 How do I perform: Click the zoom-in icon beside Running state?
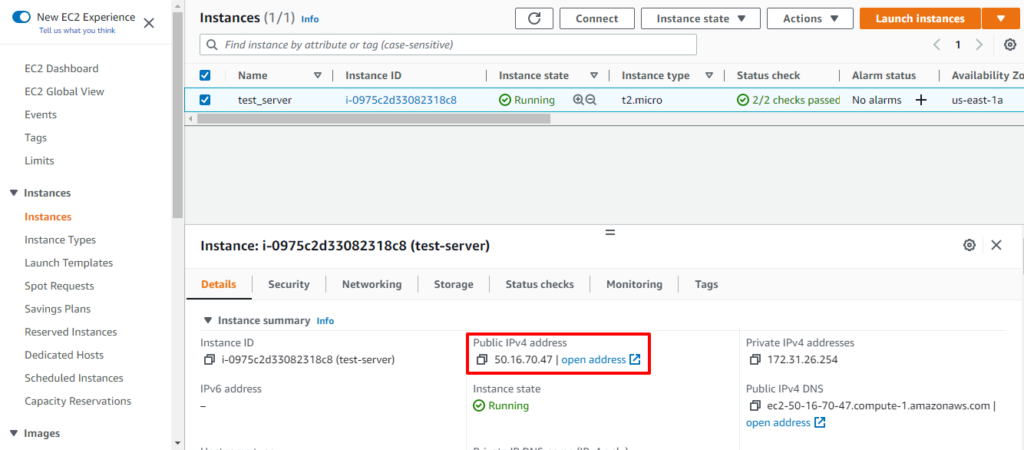[x=578, y=100]
